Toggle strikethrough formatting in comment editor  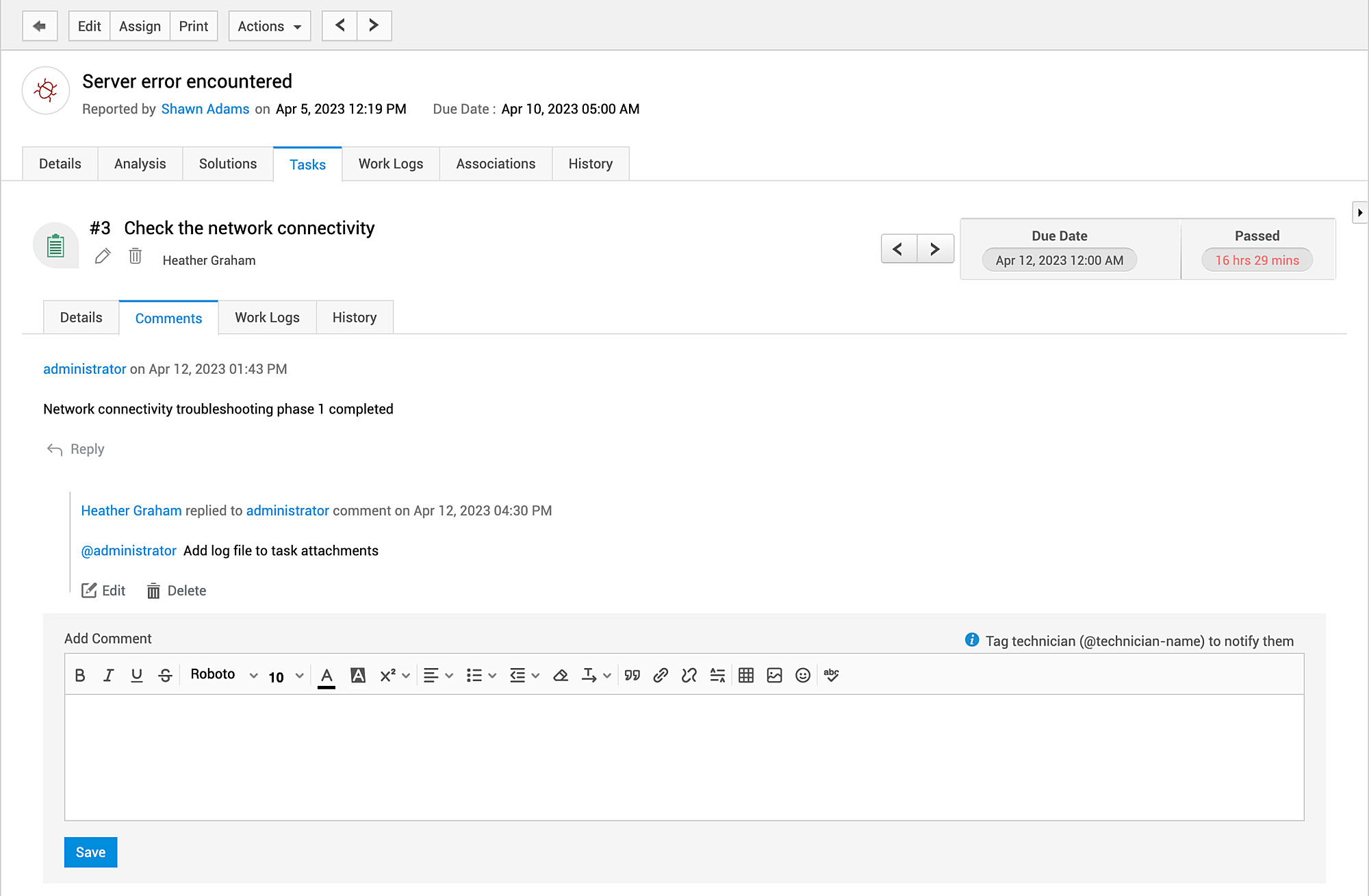pyautogui.click(x=165, y=676)
